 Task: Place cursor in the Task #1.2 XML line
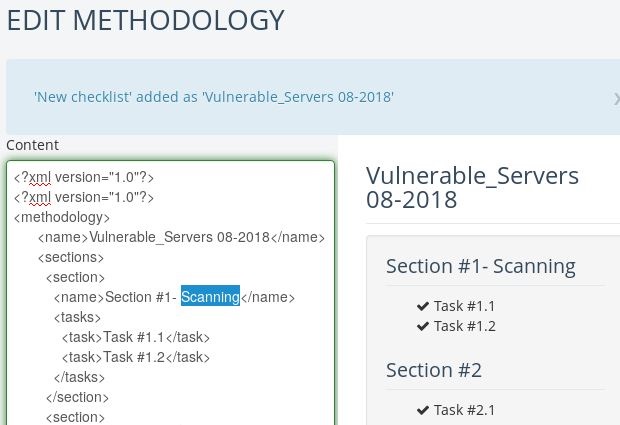[x=135, y=357]
